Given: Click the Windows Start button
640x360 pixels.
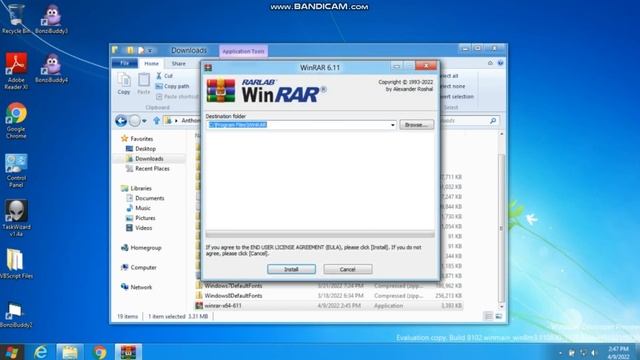Looking at the screenshot, I should [x=12, y=352].
